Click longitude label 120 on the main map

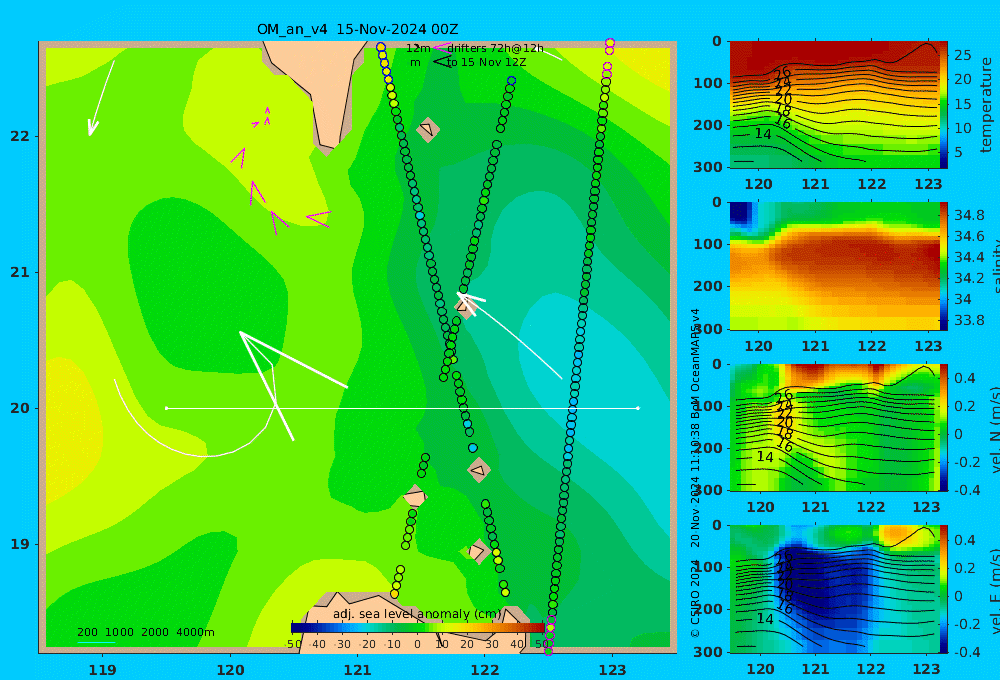230,670
